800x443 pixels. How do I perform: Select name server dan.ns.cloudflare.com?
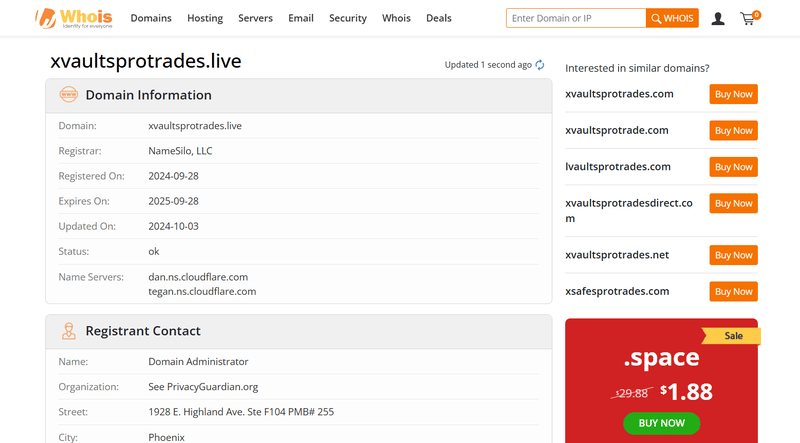point(198,277)
